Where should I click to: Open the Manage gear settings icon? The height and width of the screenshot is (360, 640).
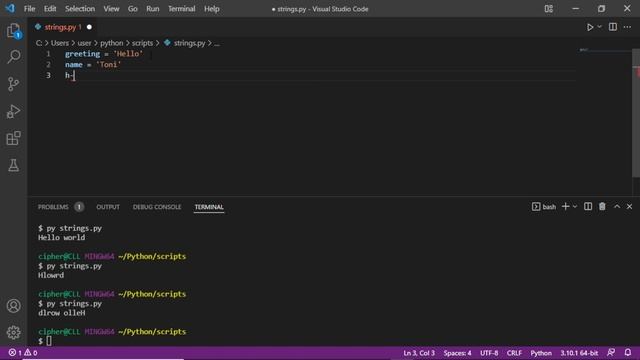[13, 332]
